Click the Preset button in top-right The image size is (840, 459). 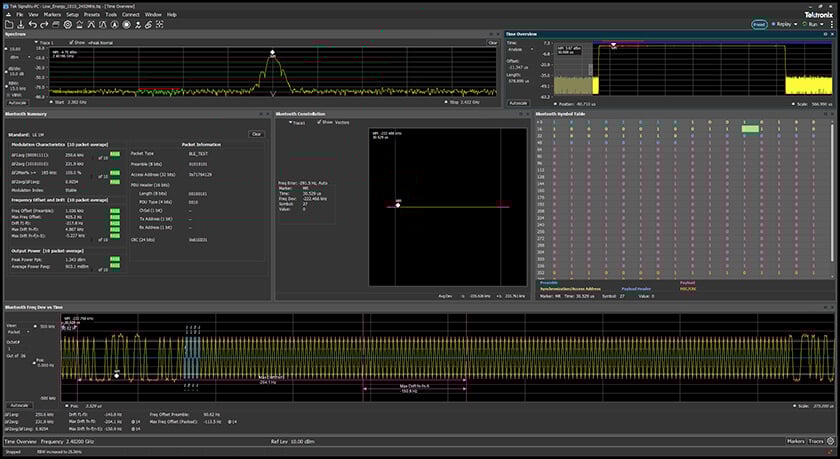(759, 23)
